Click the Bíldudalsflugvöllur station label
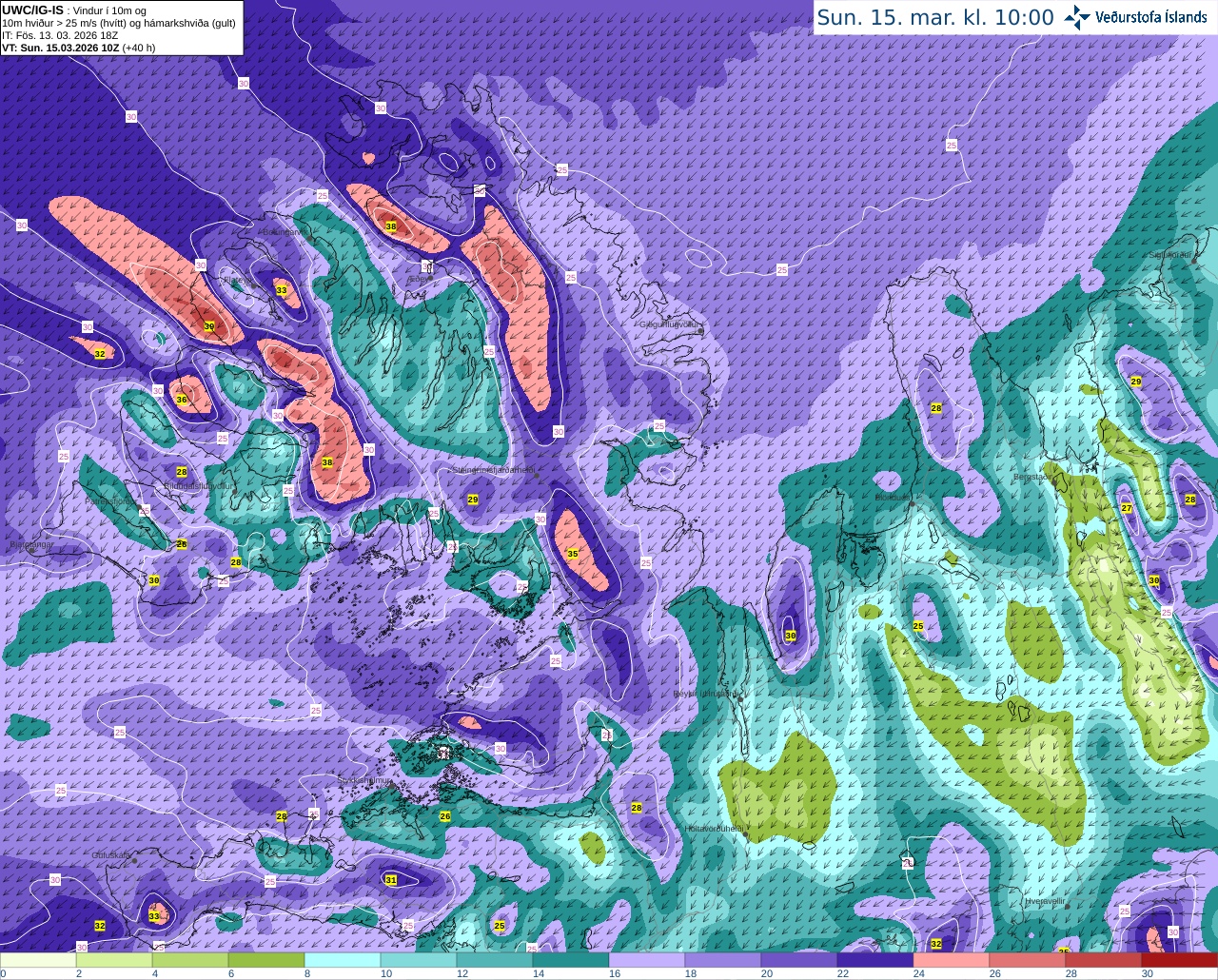This screenshot has height=980, width=1218. (x=198, y=485)
